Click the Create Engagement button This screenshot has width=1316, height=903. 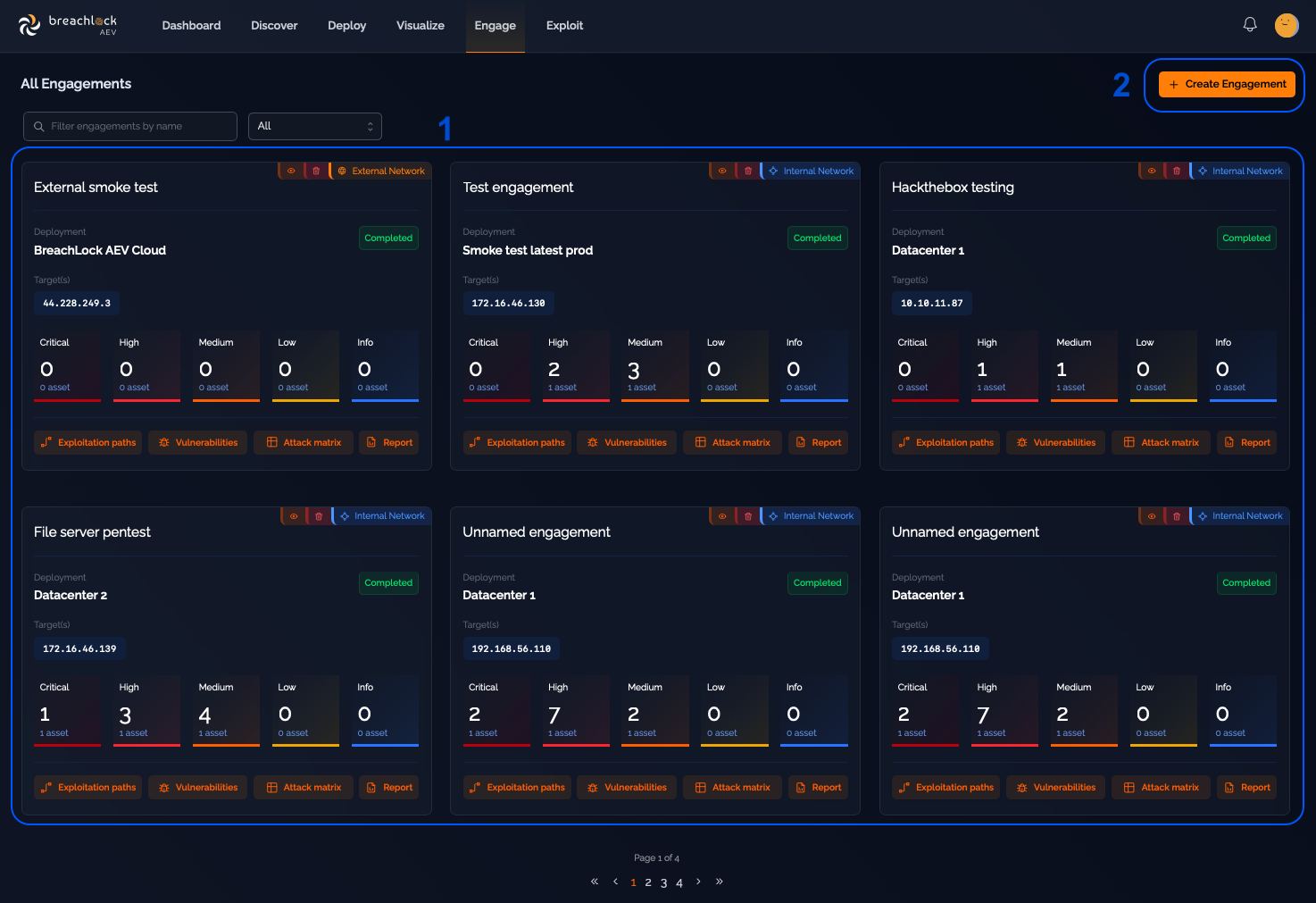point(1227,84)
